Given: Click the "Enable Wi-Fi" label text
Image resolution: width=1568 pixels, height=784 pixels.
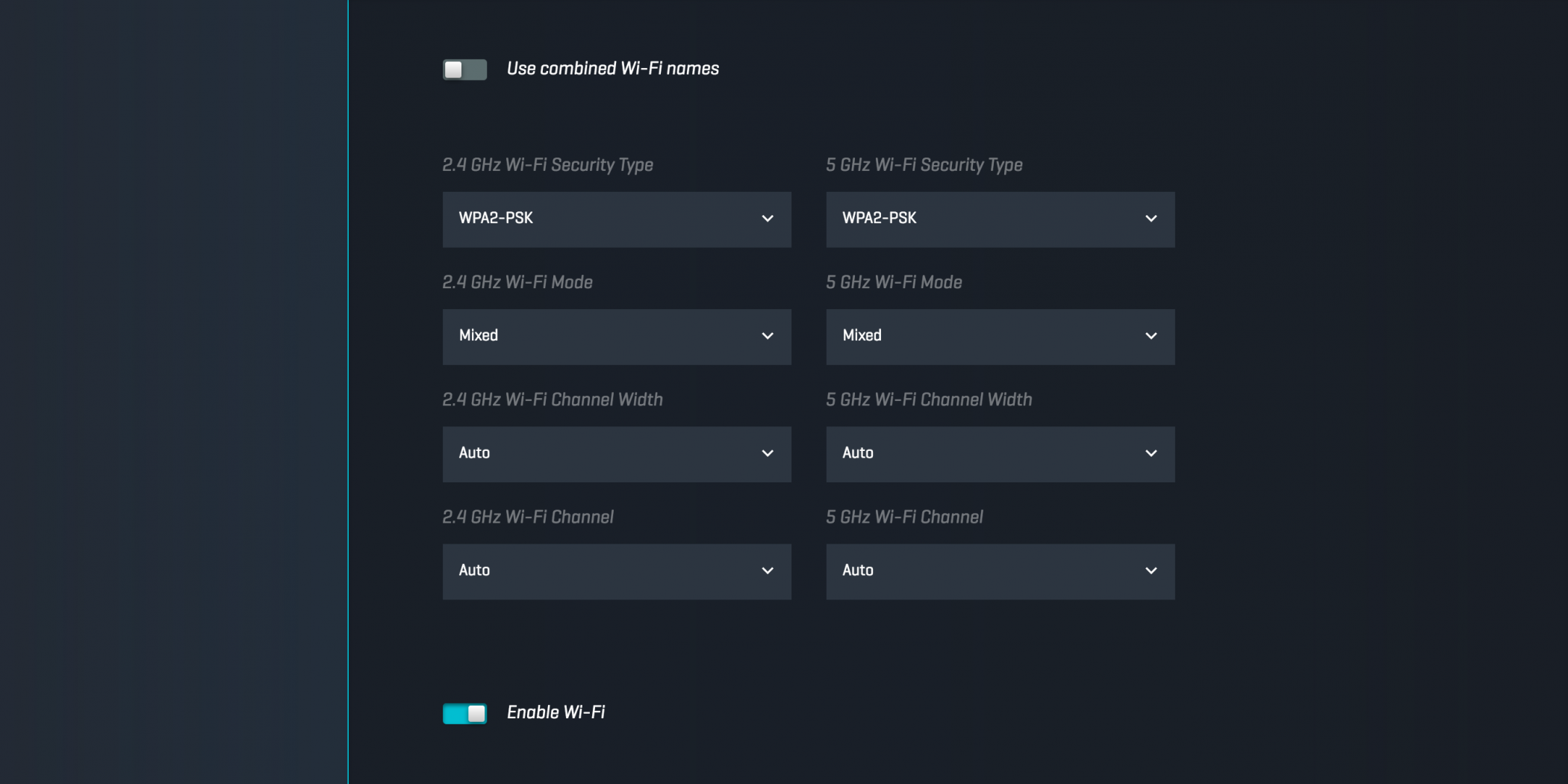Looking at the screenshot, I should click(556, 712).
